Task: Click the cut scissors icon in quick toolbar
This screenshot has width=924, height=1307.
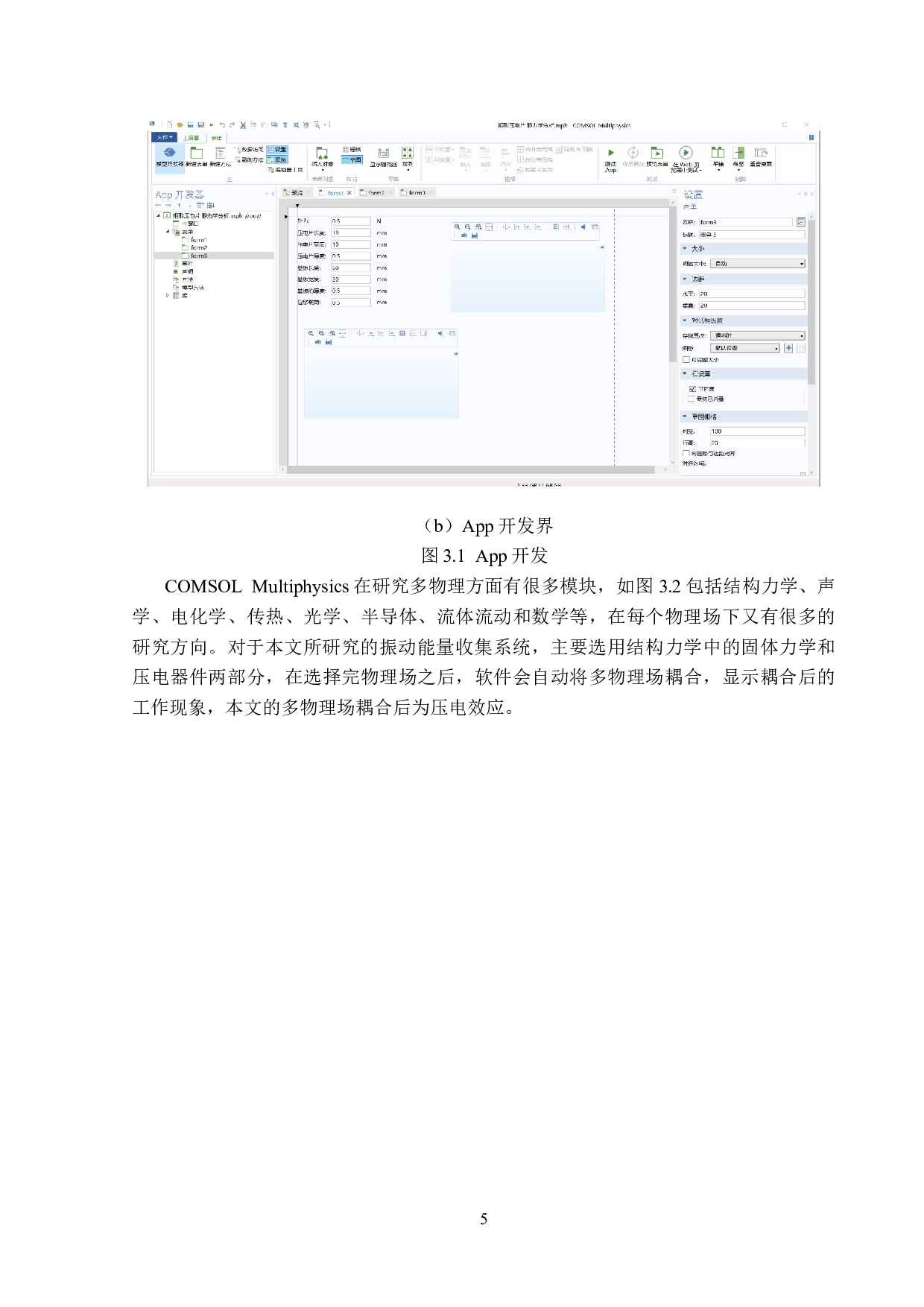Action: 243,125
